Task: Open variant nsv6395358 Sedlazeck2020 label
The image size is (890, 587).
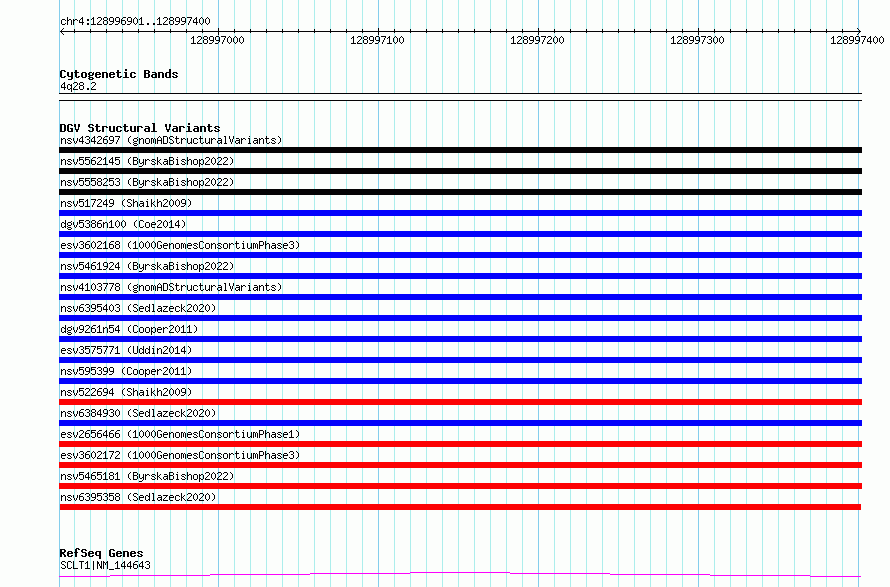Action: 138,497
